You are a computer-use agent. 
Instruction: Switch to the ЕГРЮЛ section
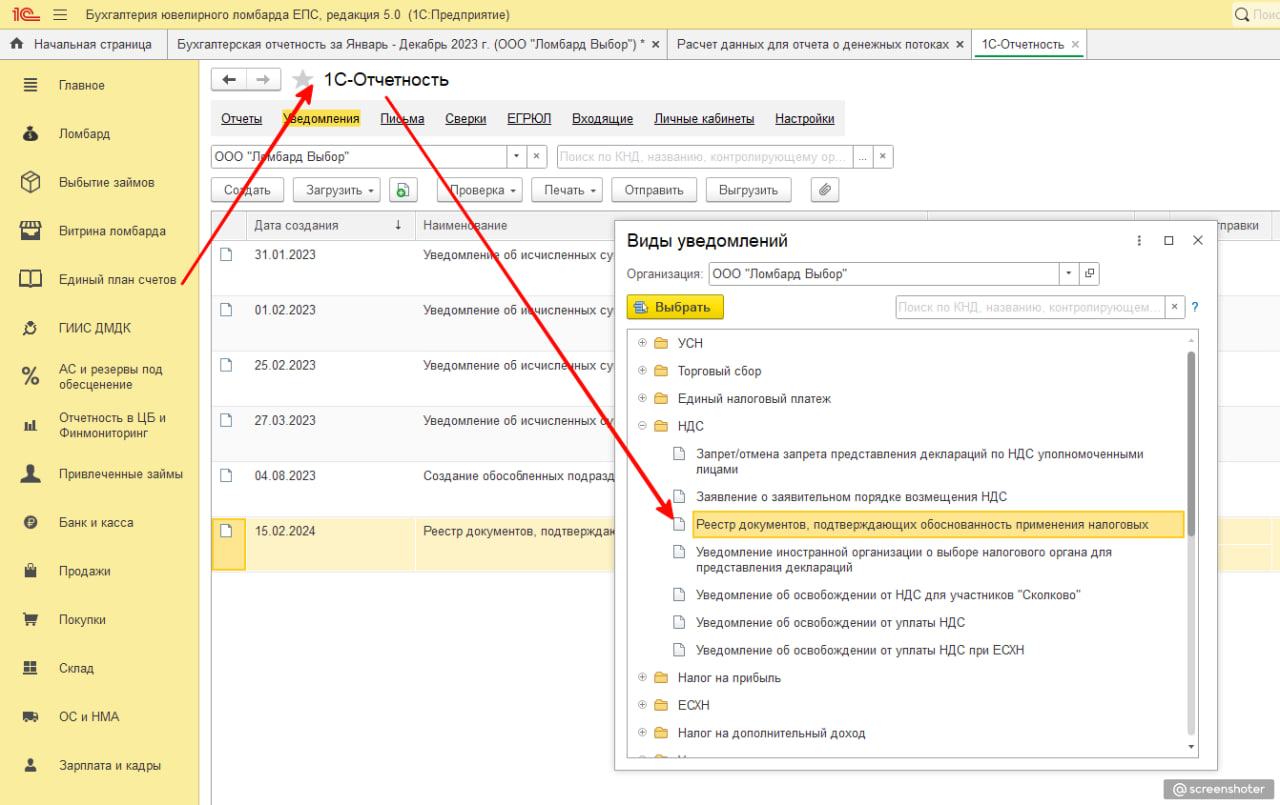point(529,118)
